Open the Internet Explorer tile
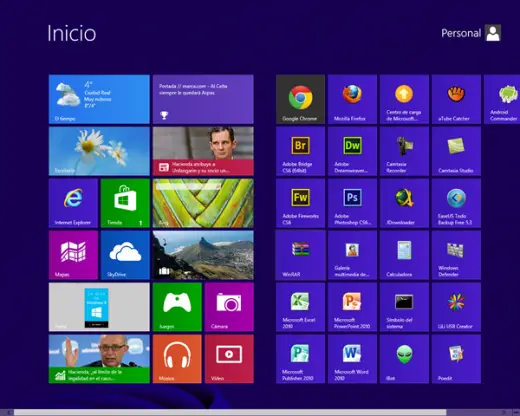 [x=73, y=203]
